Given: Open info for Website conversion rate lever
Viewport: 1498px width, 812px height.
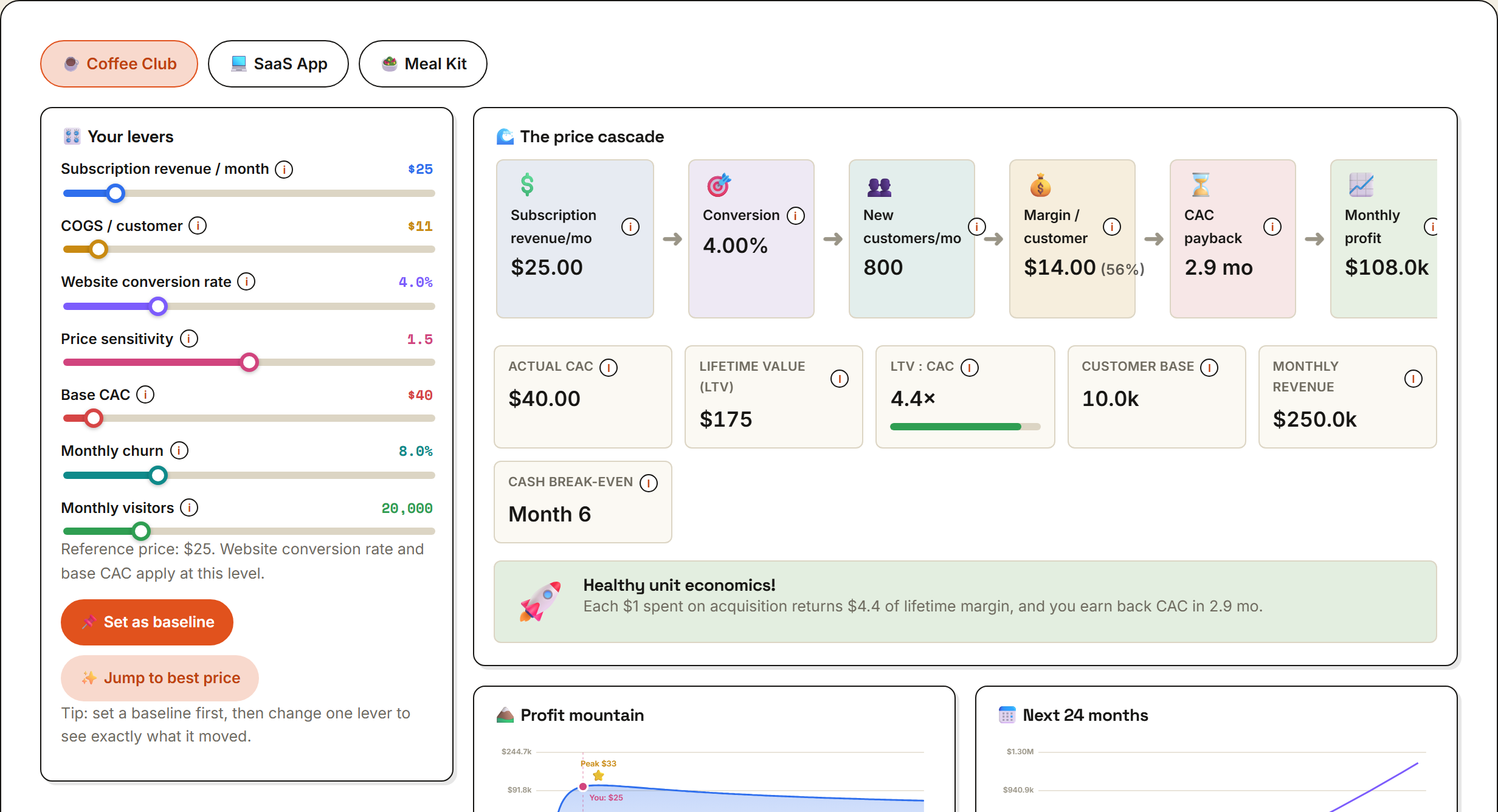Looking at the screenshot, I should [246, 282].
